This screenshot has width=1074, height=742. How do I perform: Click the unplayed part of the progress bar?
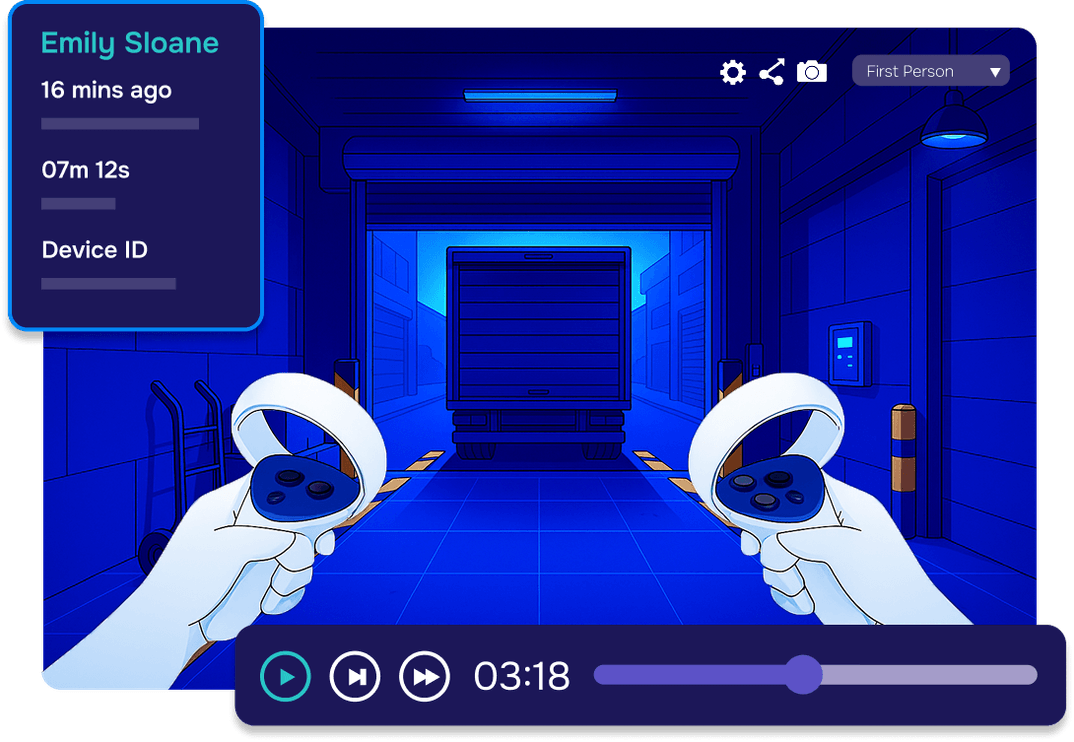[x=929, y=675]
